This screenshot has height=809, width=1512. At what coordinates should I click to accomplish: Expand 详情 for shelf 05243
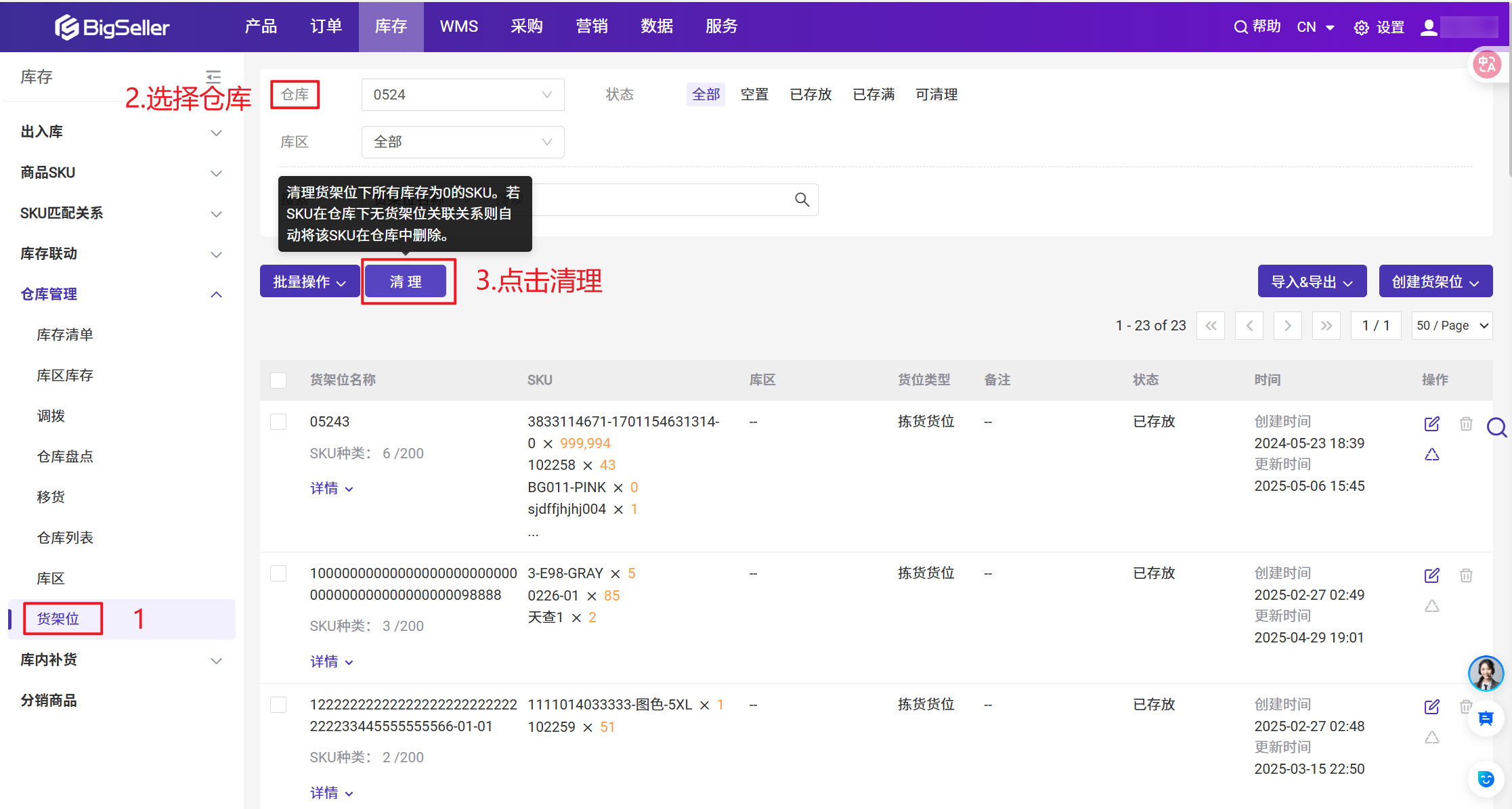[332, 488]
